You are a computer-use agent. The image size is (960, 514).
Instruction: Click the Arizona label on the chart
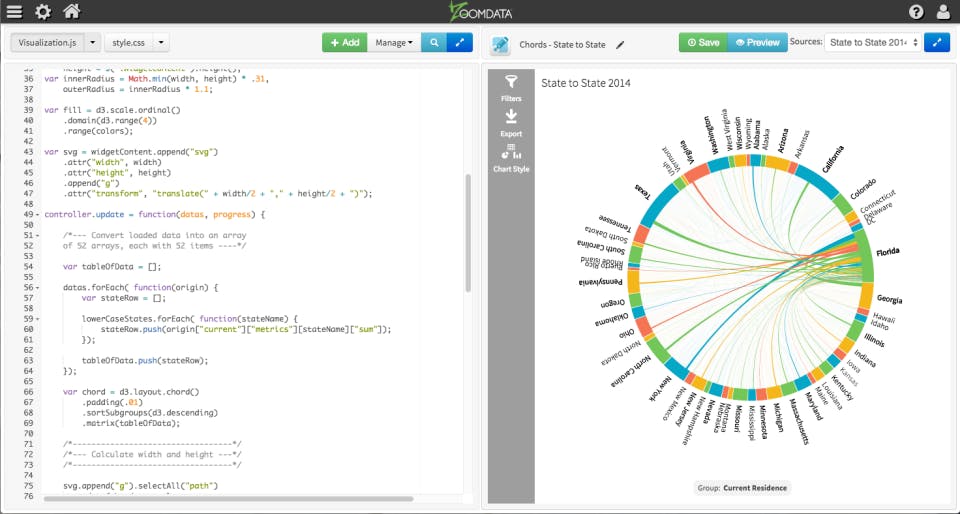782,141
